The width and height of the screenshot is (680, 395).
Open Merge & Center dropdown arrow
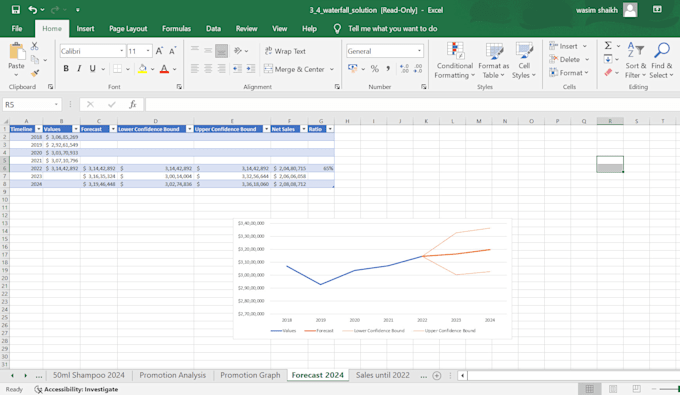coord(332,69)
